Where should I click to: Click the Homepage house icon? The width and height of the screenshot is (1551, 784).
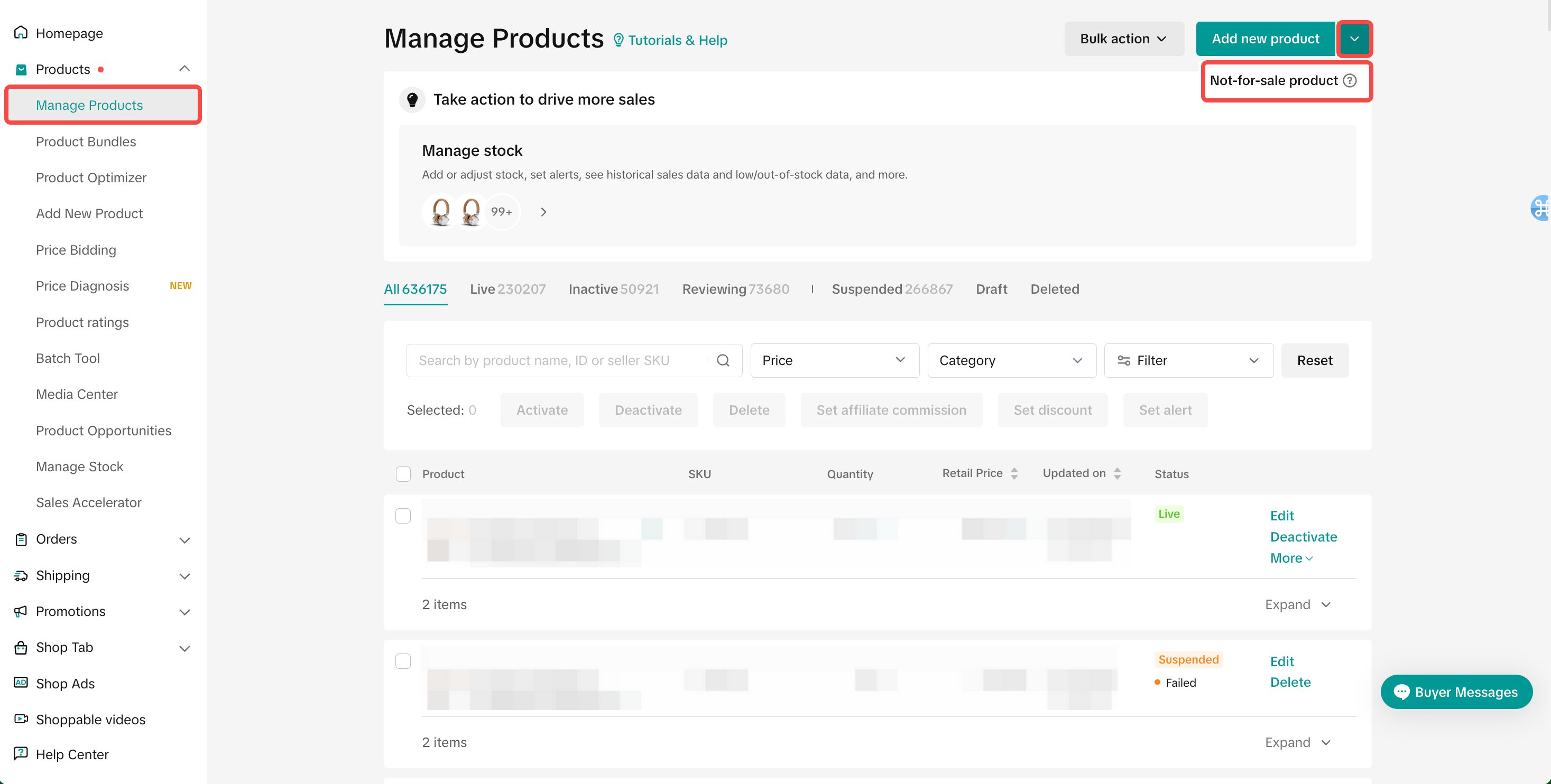21,33
